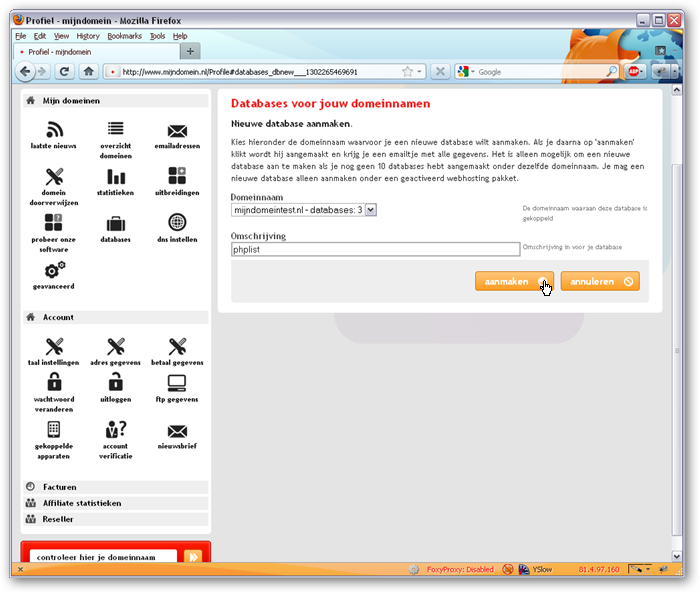Click domain check arrow button
Viewport: 700px width, 593px height.
193,557
